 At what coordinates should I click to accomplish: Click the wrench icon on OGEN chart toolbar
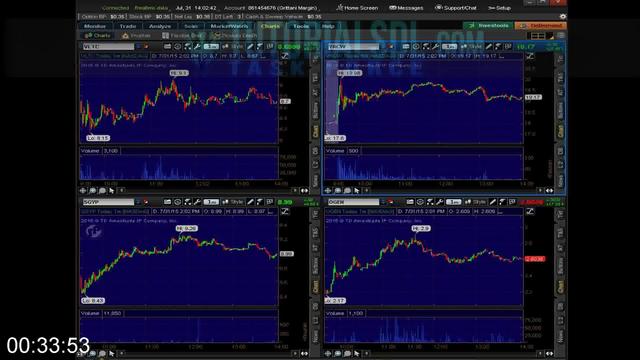pos(440,202)
